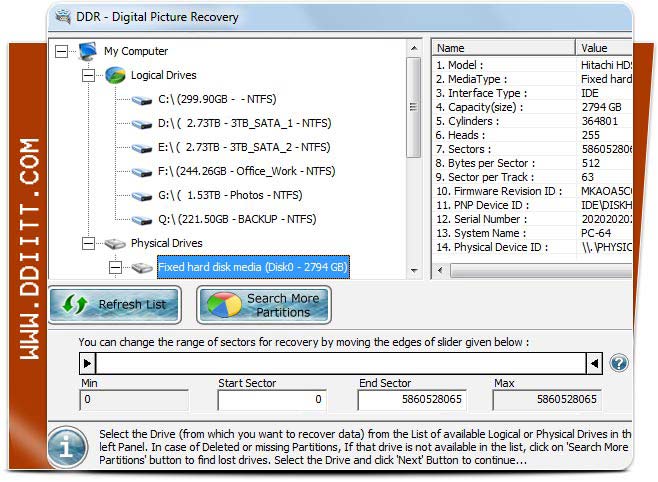658x482 pixels.
Task: Click the Name column header
Action: point(504,48)
